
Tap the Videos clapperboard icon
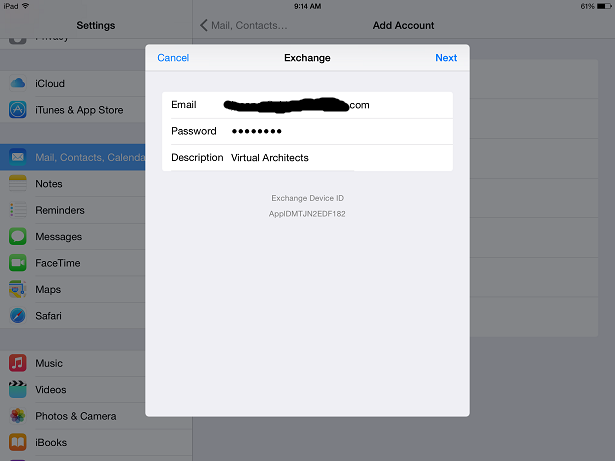point(18,389)
